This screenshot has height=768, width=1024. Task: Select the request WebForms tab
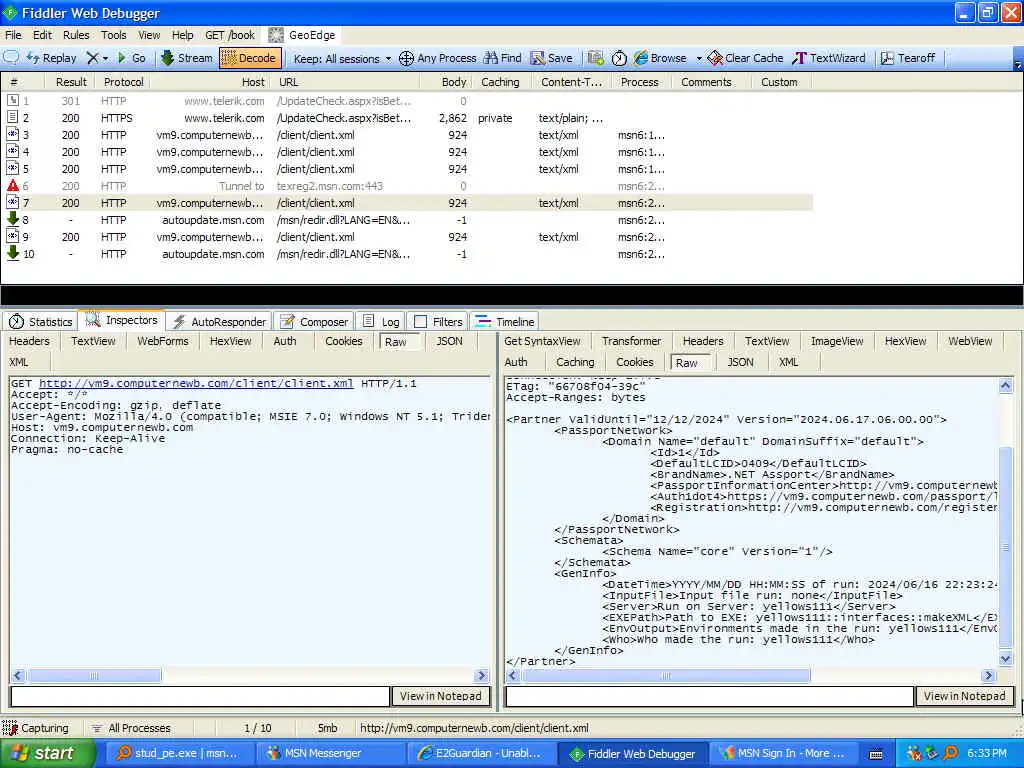tap(163, 341)
